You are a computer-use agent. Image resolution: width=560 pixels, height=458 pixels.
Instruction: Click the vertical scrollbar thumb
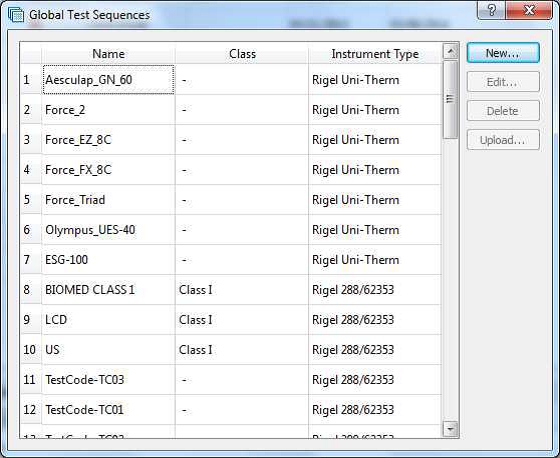[450, 99]
